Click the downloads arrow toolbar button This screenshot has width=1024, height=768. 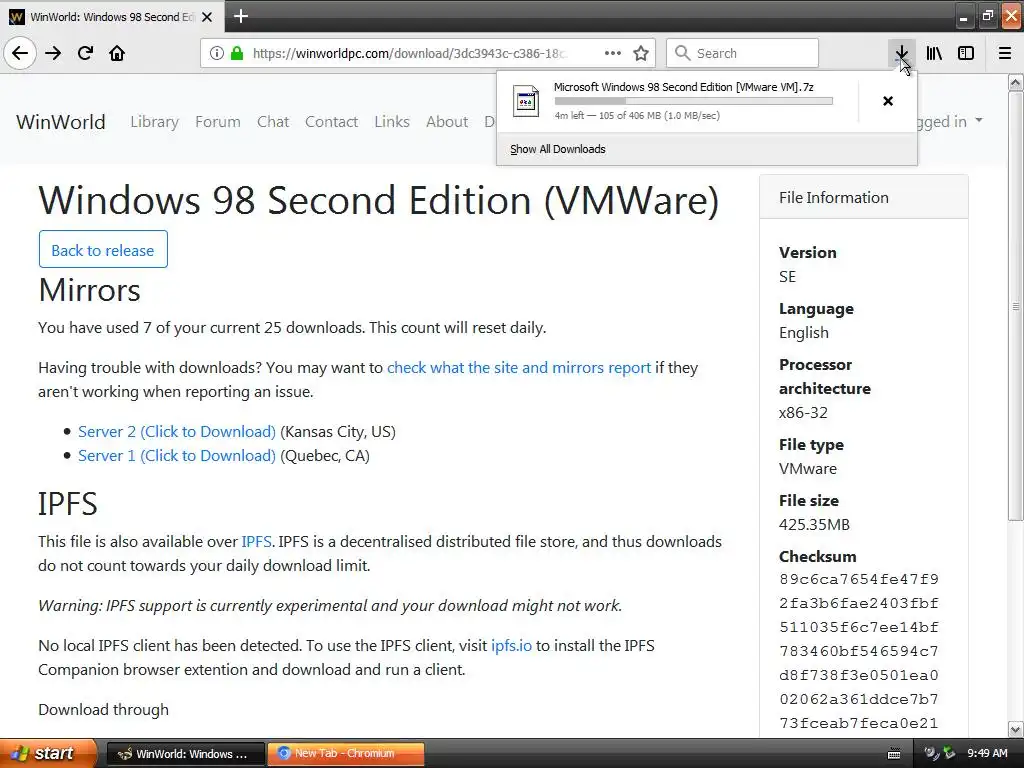tap(901, 53)
